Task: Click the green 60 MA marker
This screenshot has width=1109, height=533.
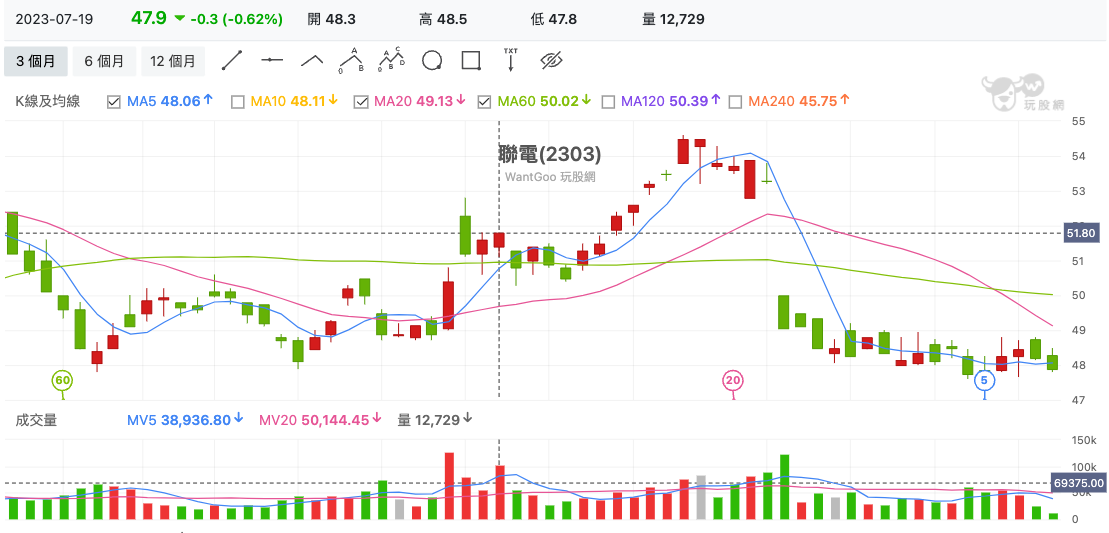Action: tap(62, 381)
